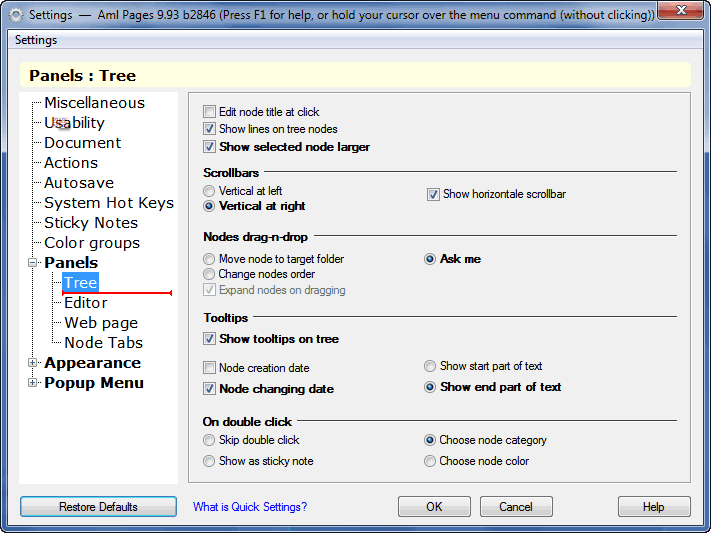Select the Tree subitem under Panels

click(80, 283)
